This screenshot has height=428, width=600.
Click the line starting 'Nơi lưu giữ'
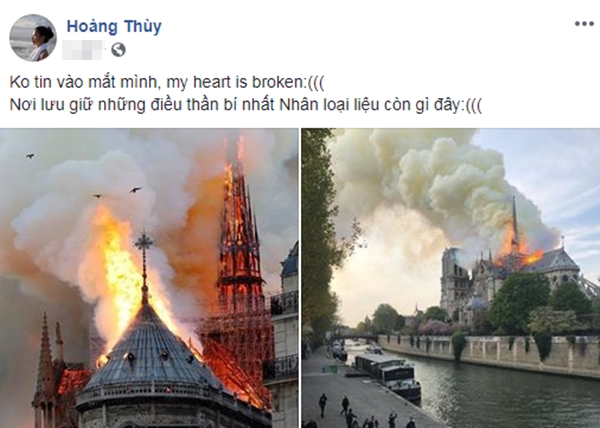tap(246, 105)
